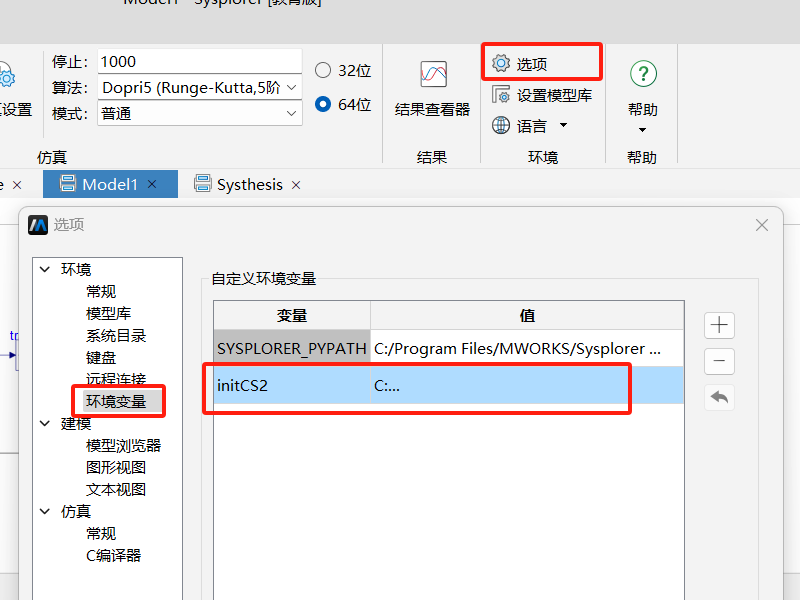Viewport: 800px width, 600px height.
Task: Click the 建模 tree label
Action: pyautogui.click(x=76, y=423)
